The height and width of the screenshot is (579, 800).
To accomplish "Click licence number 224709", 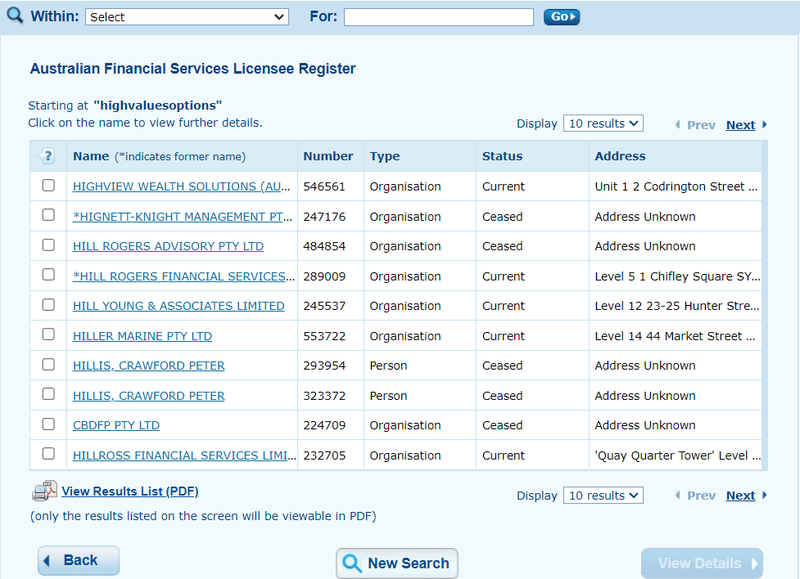I will (x=324, y=425).
